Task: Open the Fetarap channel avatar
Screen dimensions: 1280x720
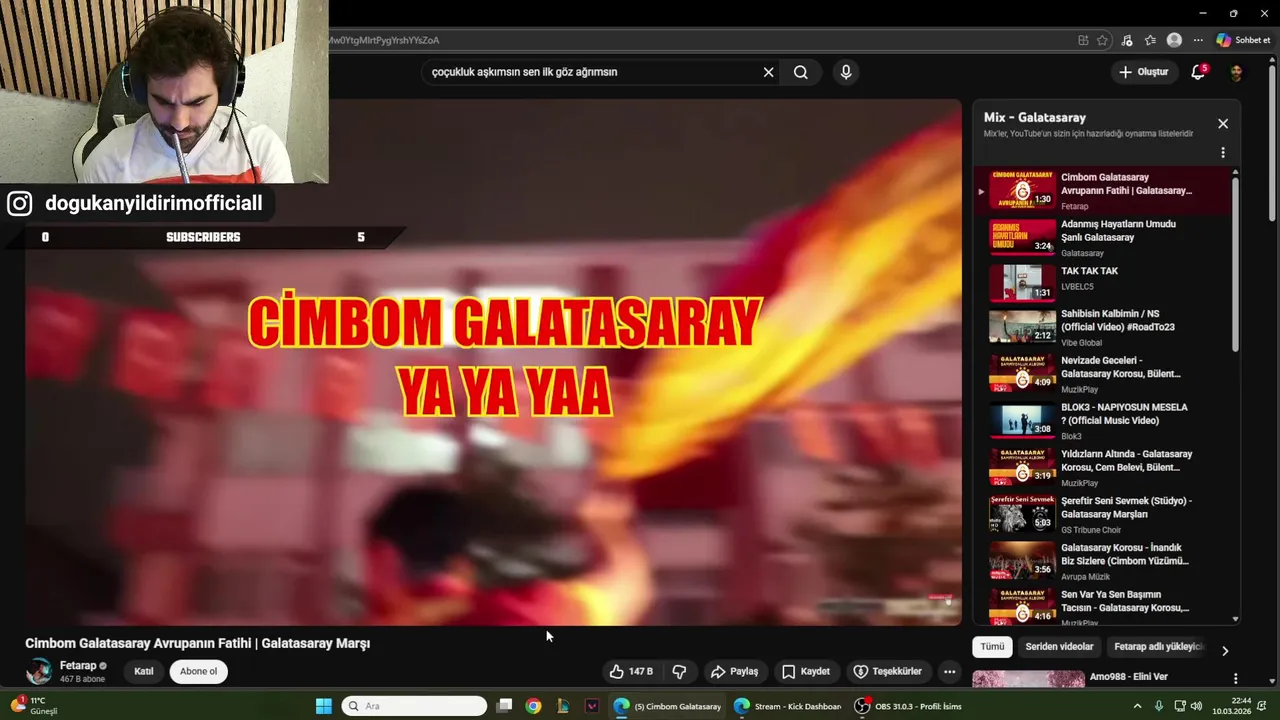Action: click(x=39, y=671)
